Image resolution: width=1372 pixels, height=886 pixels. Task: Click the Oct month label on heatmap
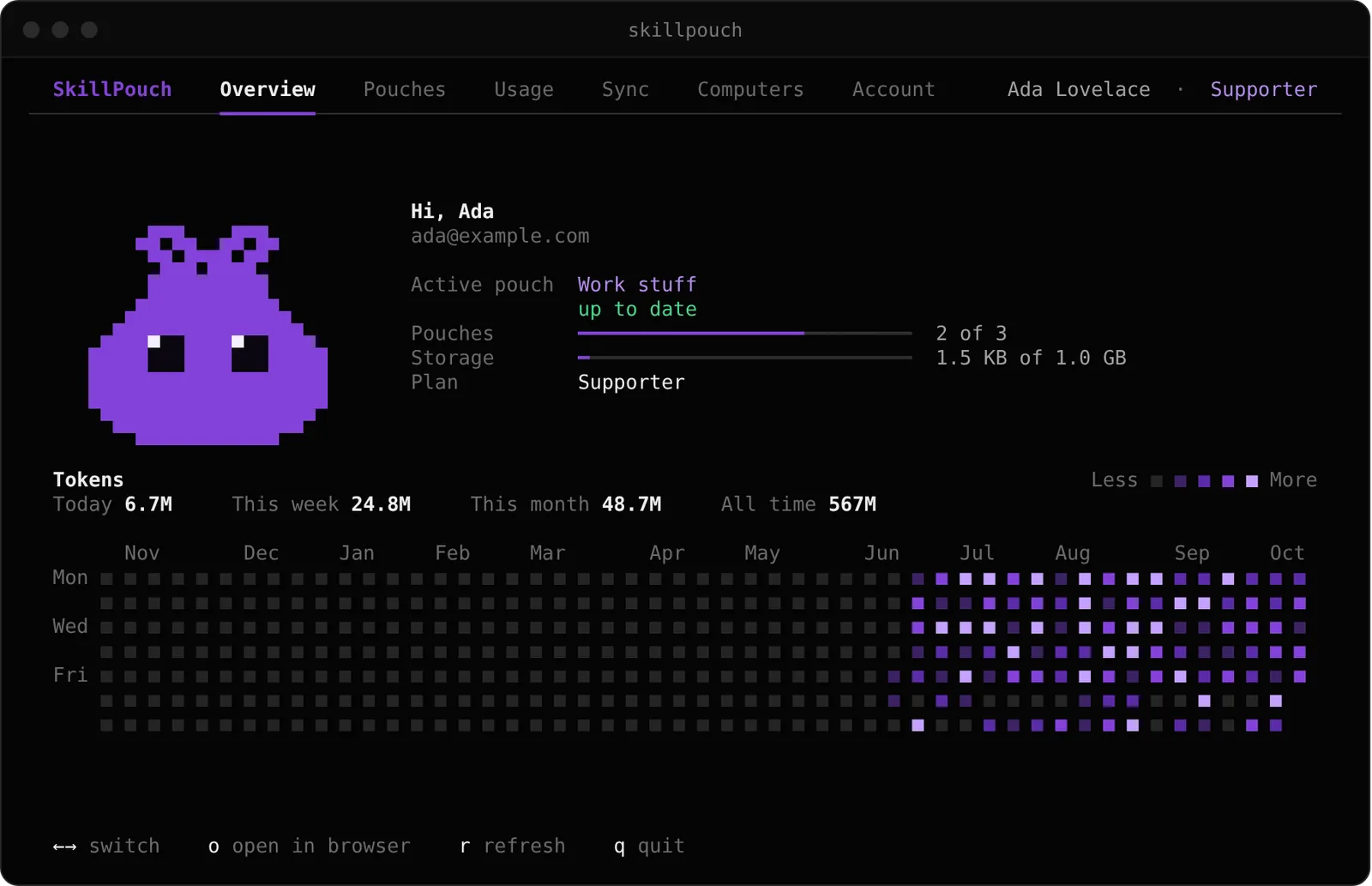coord(1287,553)
